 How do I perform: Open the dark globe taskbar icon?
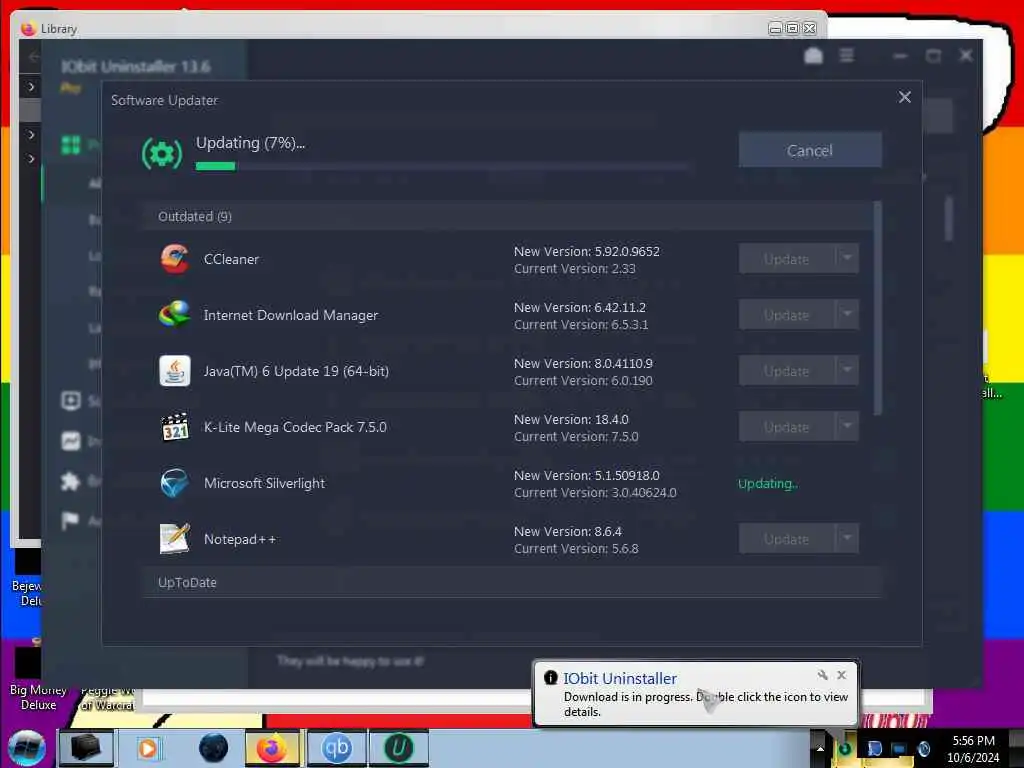(x=213, y=748)
